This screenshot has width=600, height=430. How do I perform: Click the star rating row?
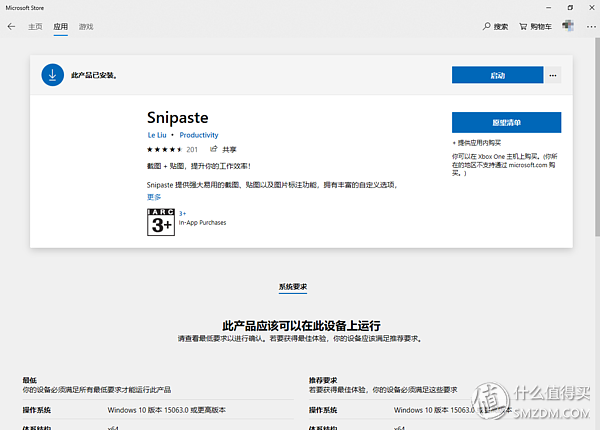(x=164, y=150)
